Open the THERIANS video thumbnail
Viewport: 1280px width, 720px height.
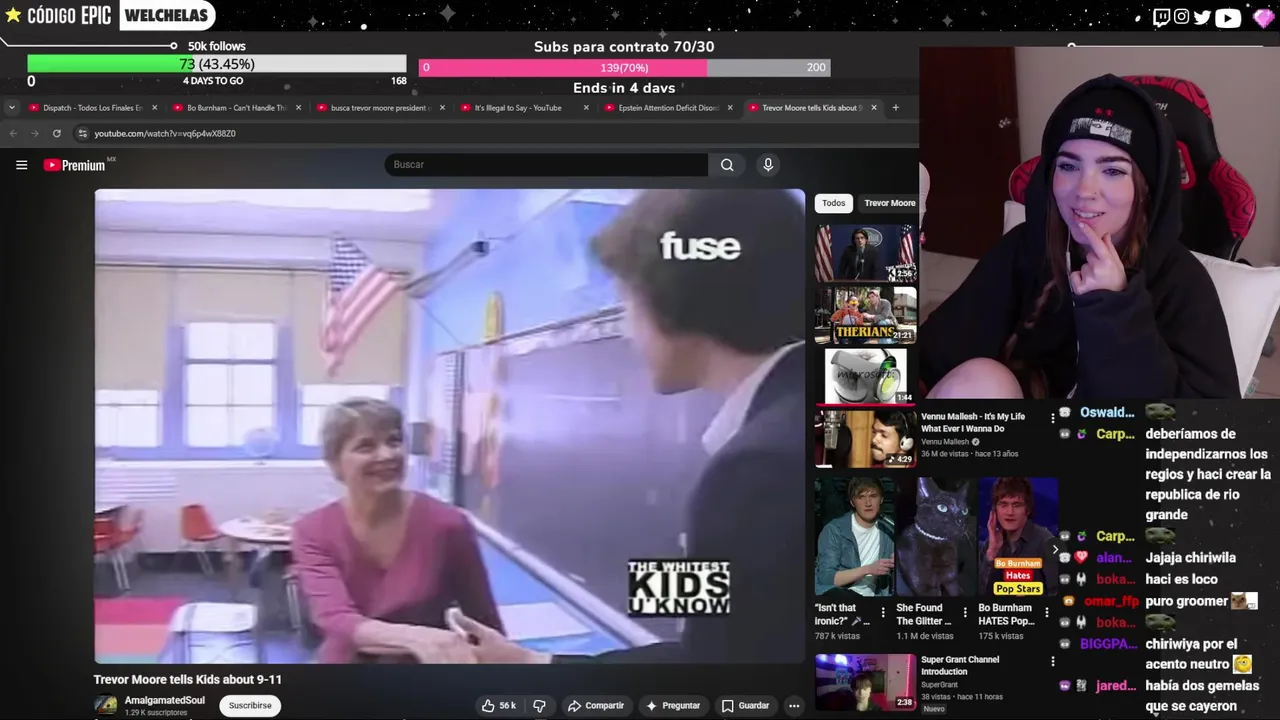pyautogui.click(x=865, y=315)
